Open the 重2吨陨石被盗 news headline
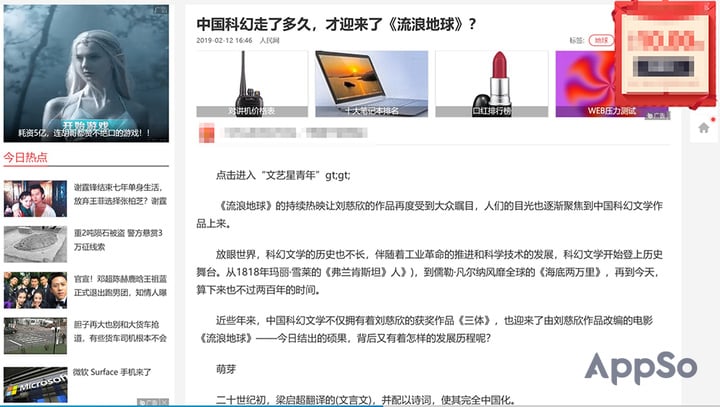The image size is (720, 407). 118,240
